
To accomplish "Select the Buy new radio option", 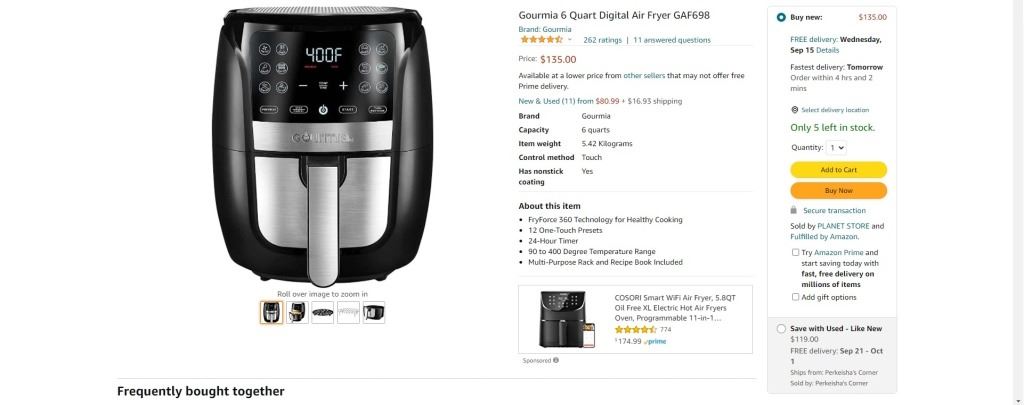I will point(781,18).
